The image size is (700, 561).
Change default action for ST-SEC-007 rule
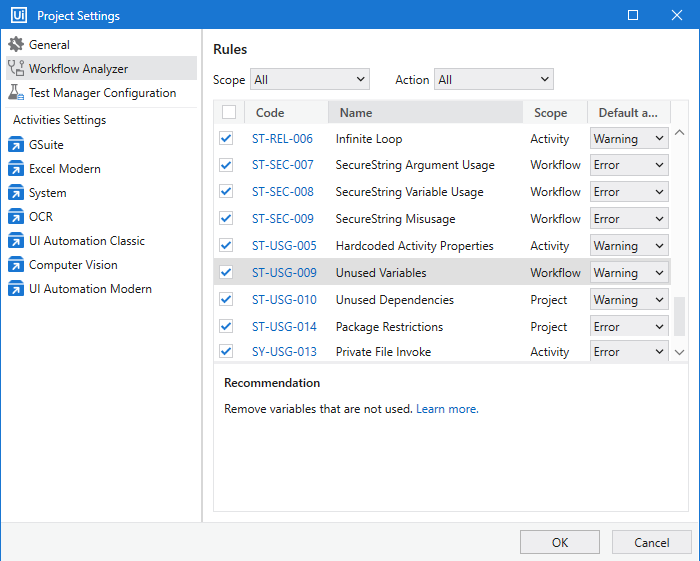[629, 165]
